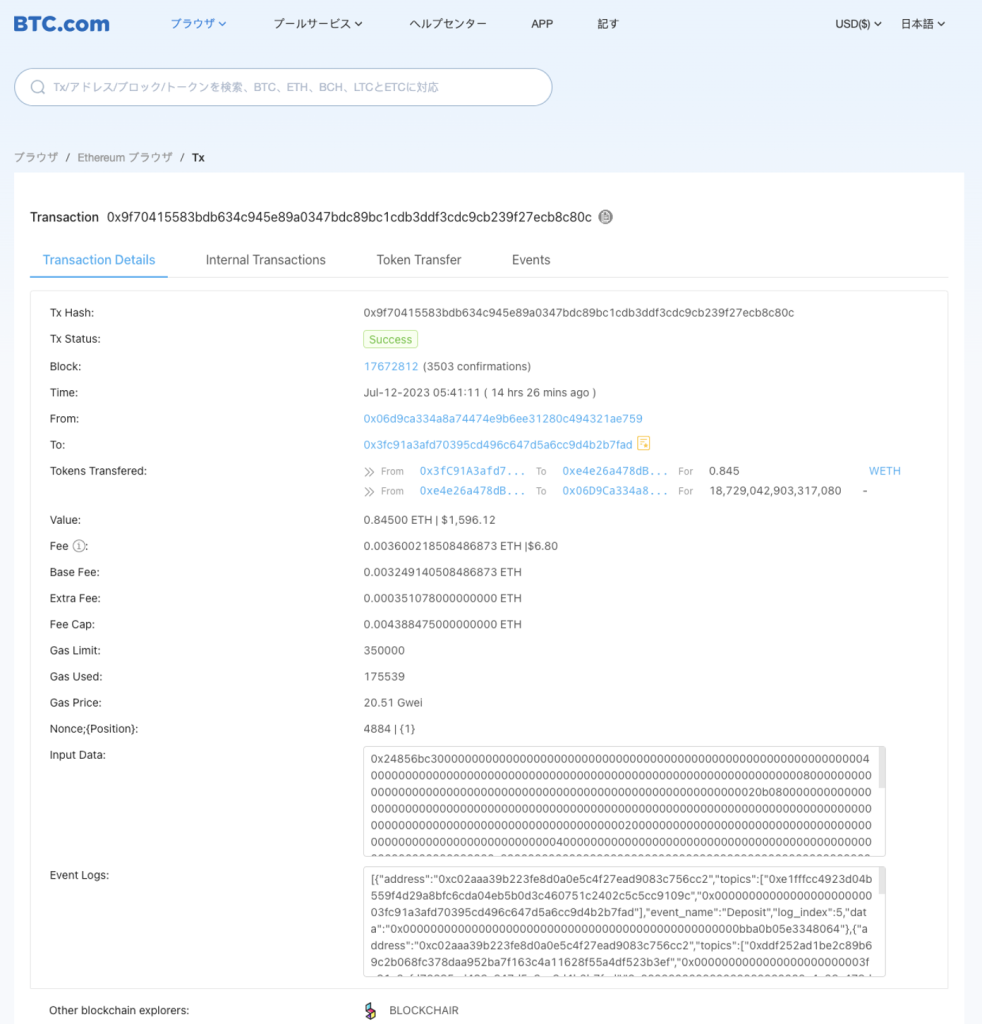Open the BLOCKCHAIR explorer icon
The width and height of the screenshot is (982, 1024).
point(371,1010)
